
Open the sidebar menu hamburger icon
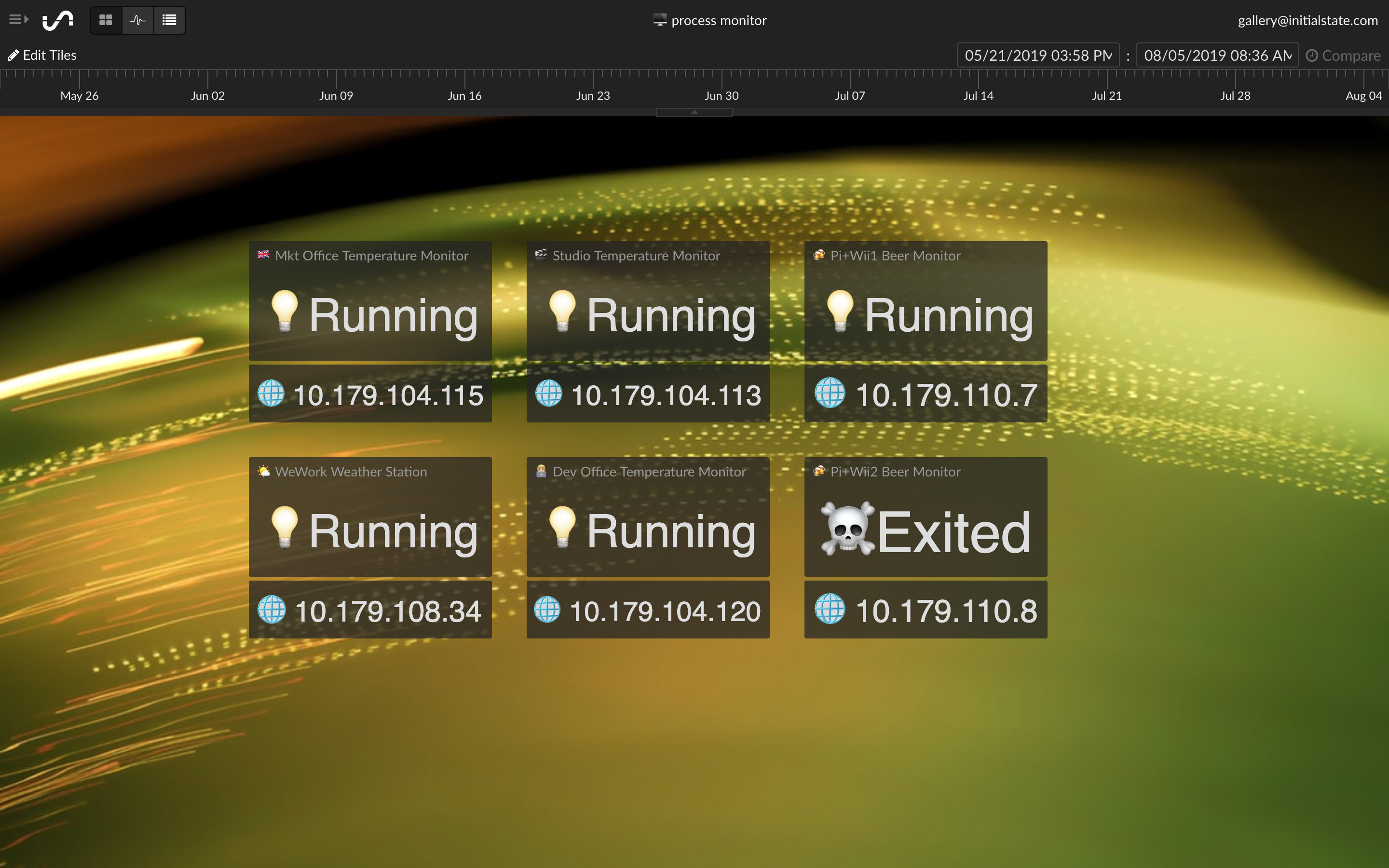pyautogui.click(x=18, y=20)
